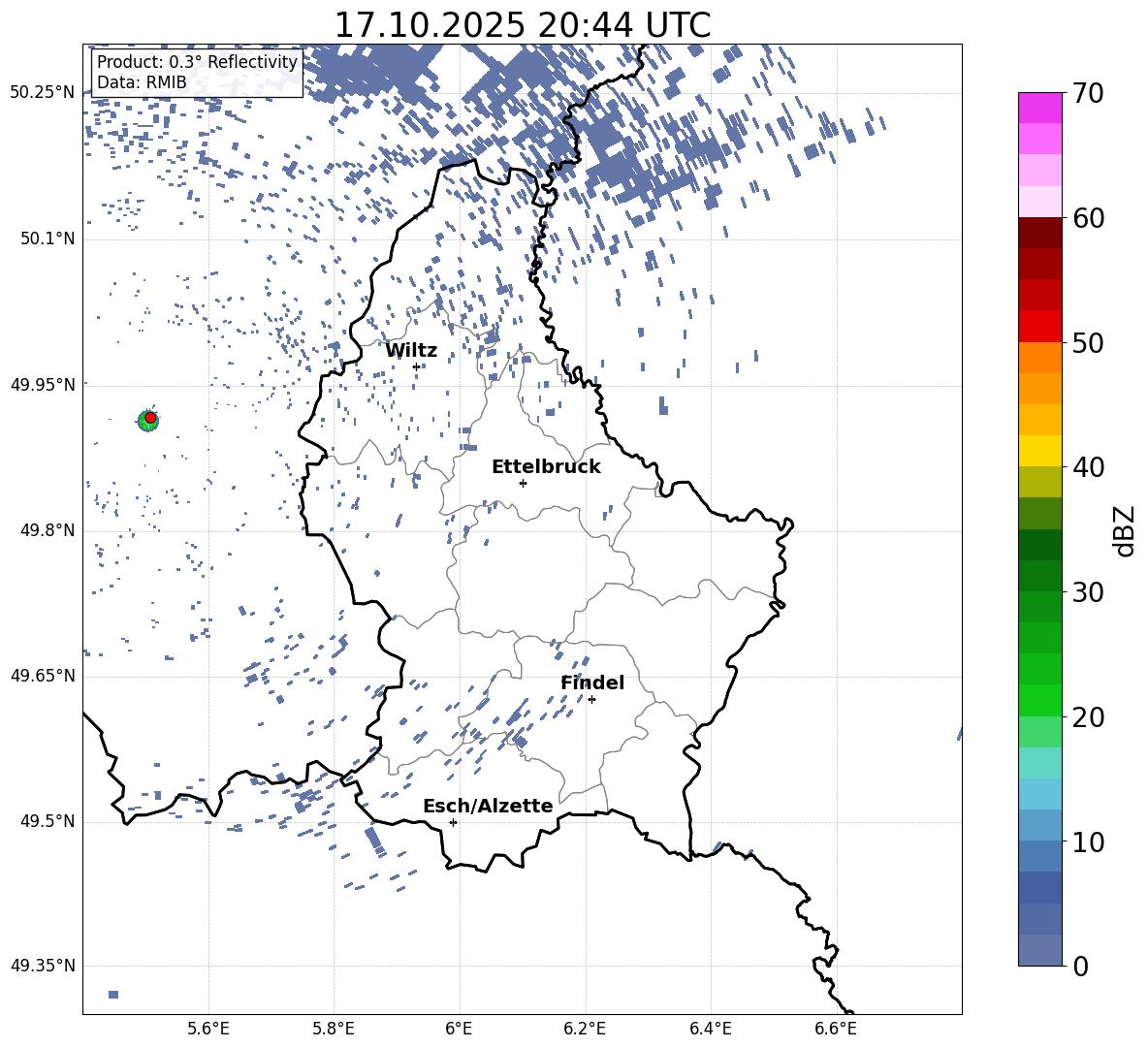Click the 60 colorbar tick value
The image size is (1148, 1048).
[x=1088, y=218]
